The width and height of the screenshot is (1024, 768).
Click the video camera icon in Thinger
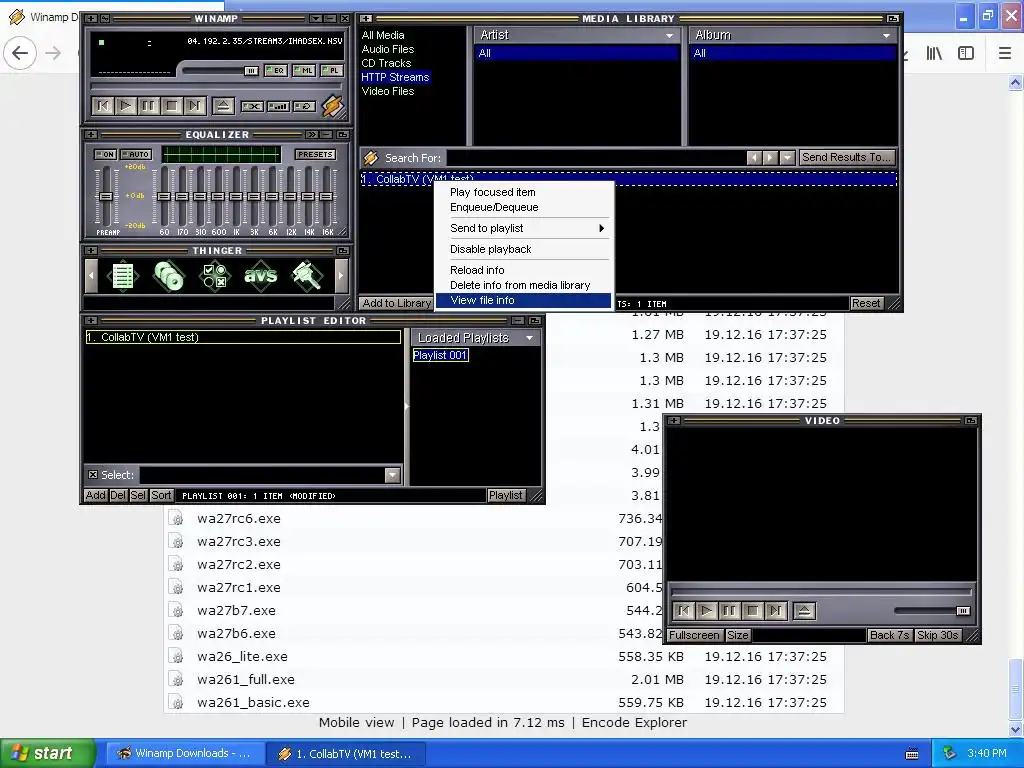coord(307,276)
